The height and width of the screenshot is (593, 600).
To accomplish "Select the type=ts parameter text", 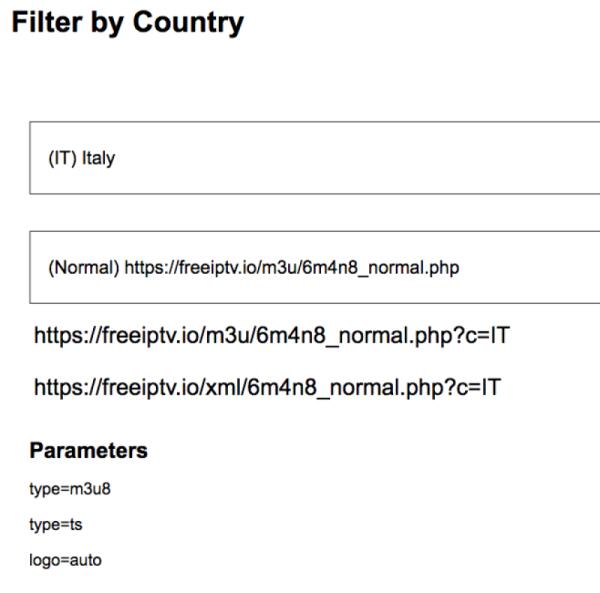I will tap(56, 524).
